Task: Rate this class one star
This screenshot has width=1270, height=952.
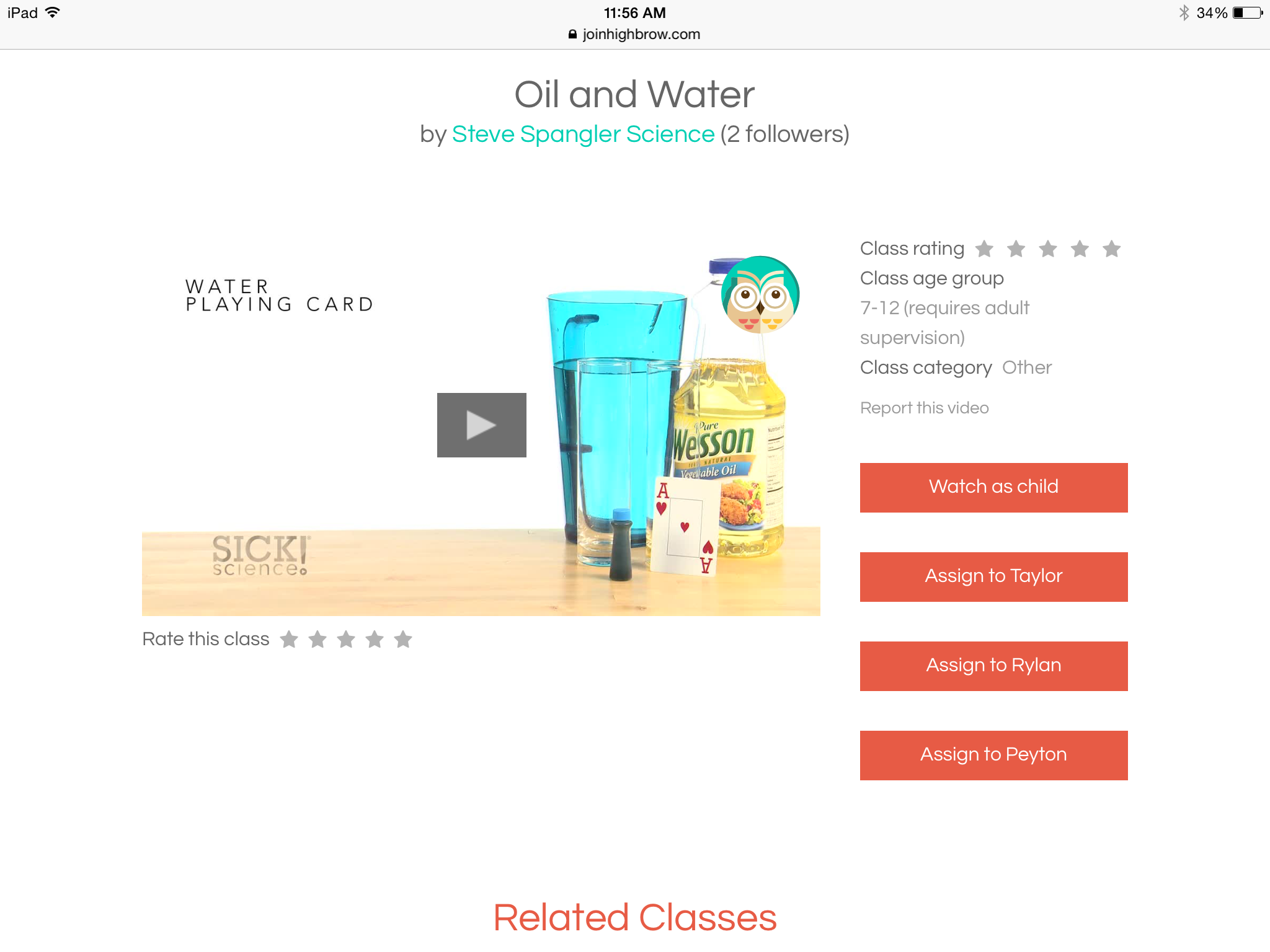Action: pos(289,639)
